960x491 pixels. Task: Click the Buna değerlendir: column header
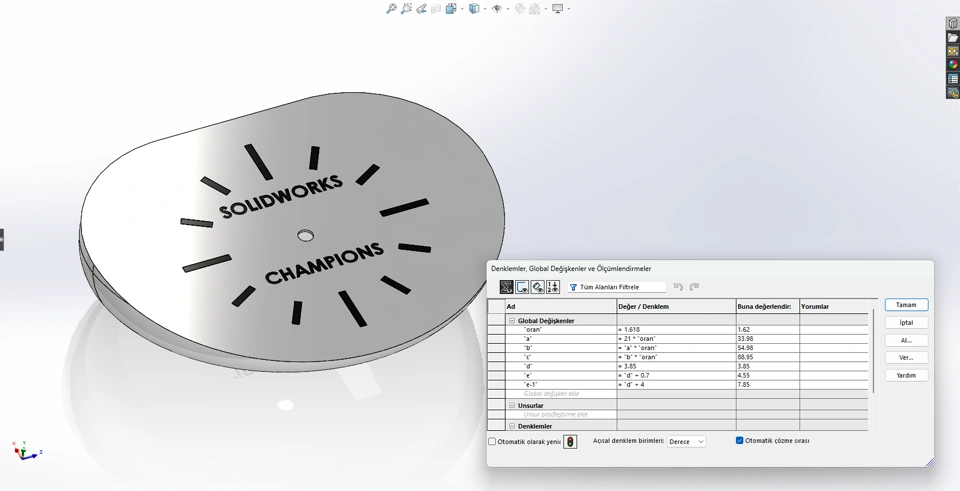pyautogui.click(x=768, y=307)
